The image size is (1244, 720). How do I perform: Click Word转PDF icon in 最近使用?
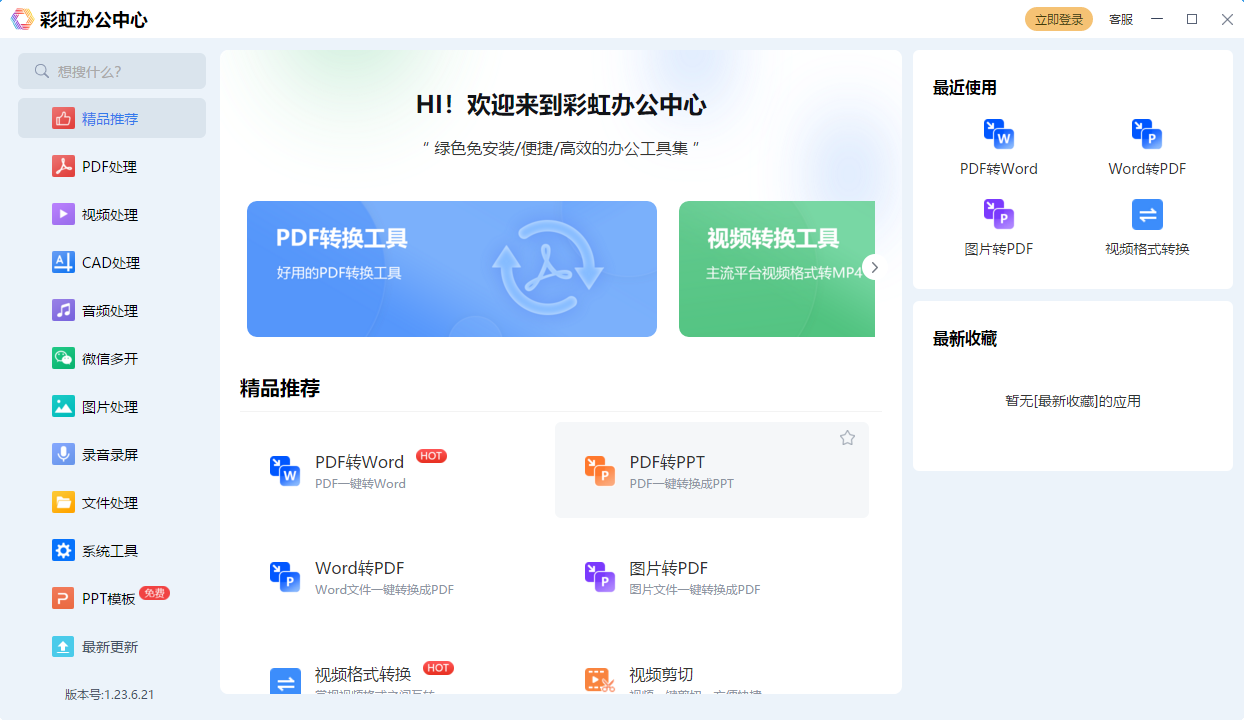[1147, 134]
